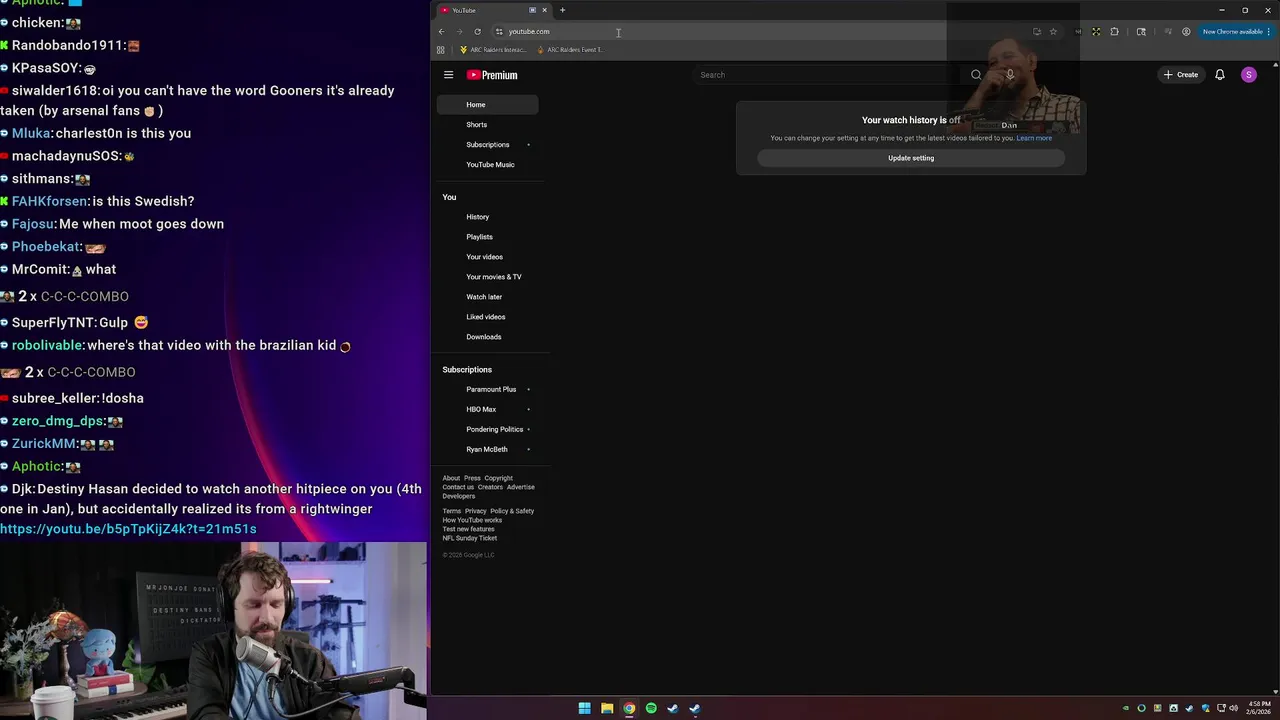Screen dimensions: 1280x720
Task: Click the search magnifier button
Action: (976, 75)
